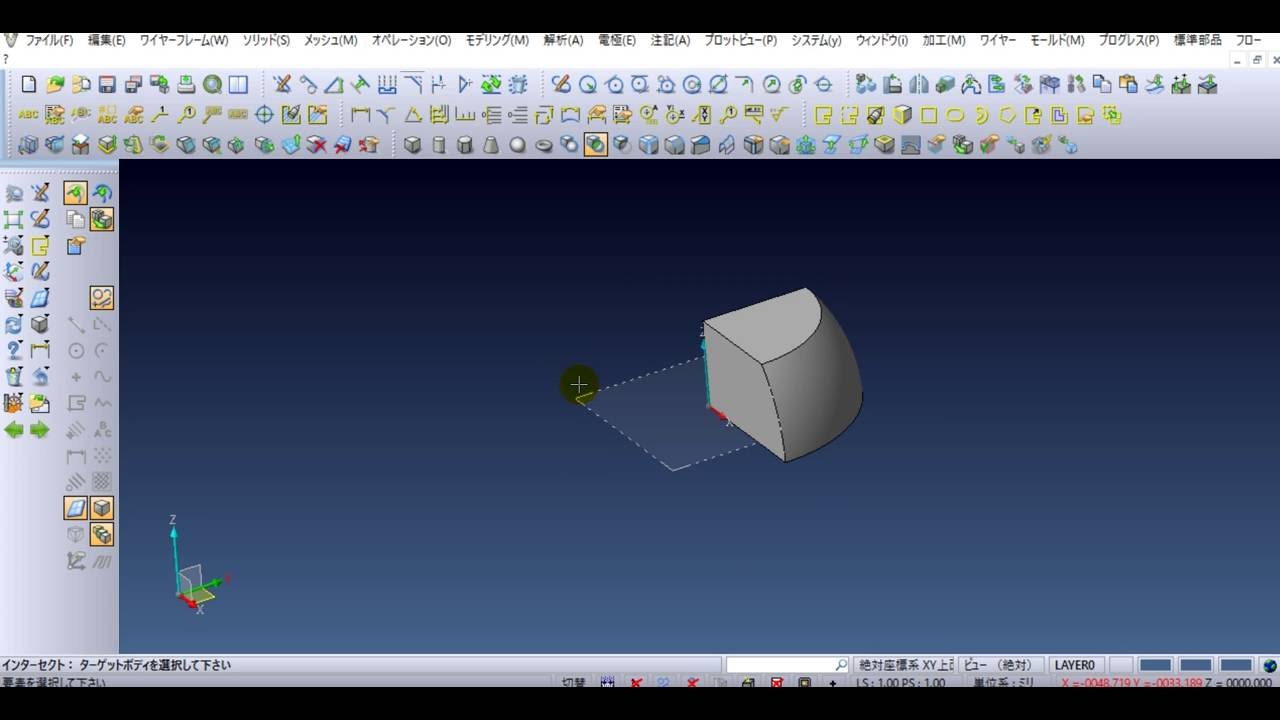The width and height of the screenshot is (1280, 720).
Task: Open the モデリング(M) menu
Action: (x=497, y=40)
